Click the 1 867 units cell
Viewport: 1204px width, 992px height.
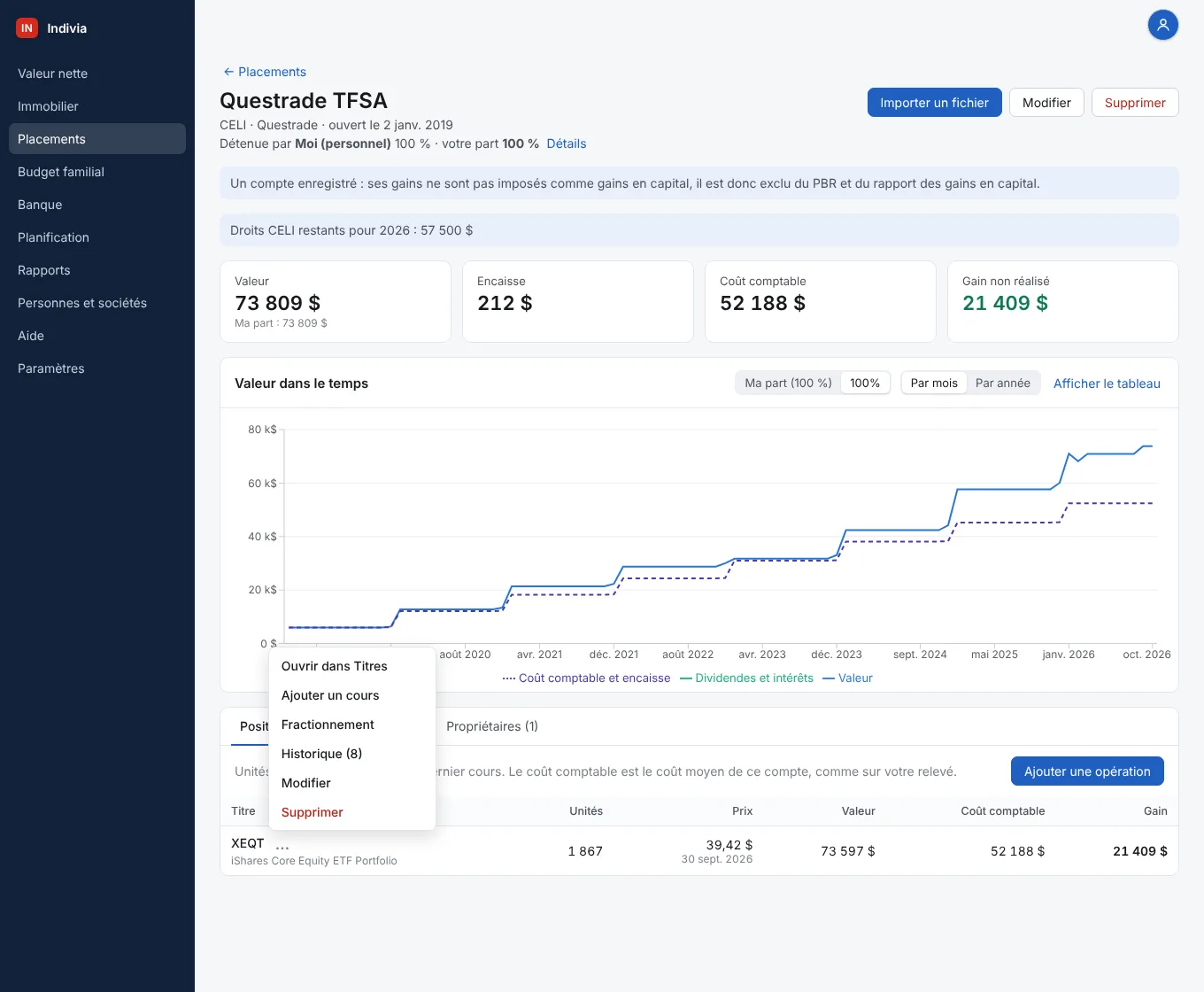[585, 851]
